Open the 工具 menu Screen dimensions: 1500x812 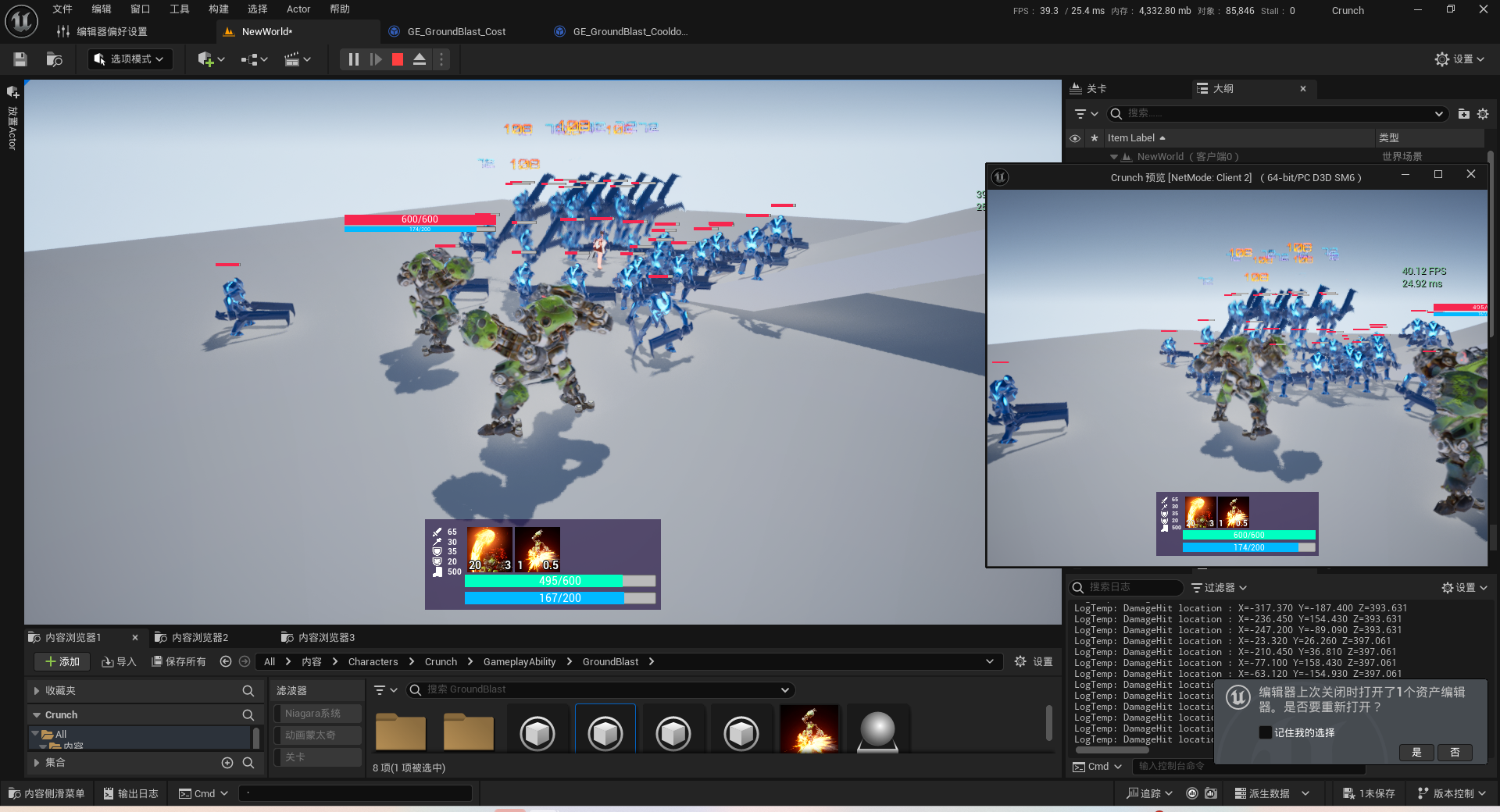pos(180,9)
